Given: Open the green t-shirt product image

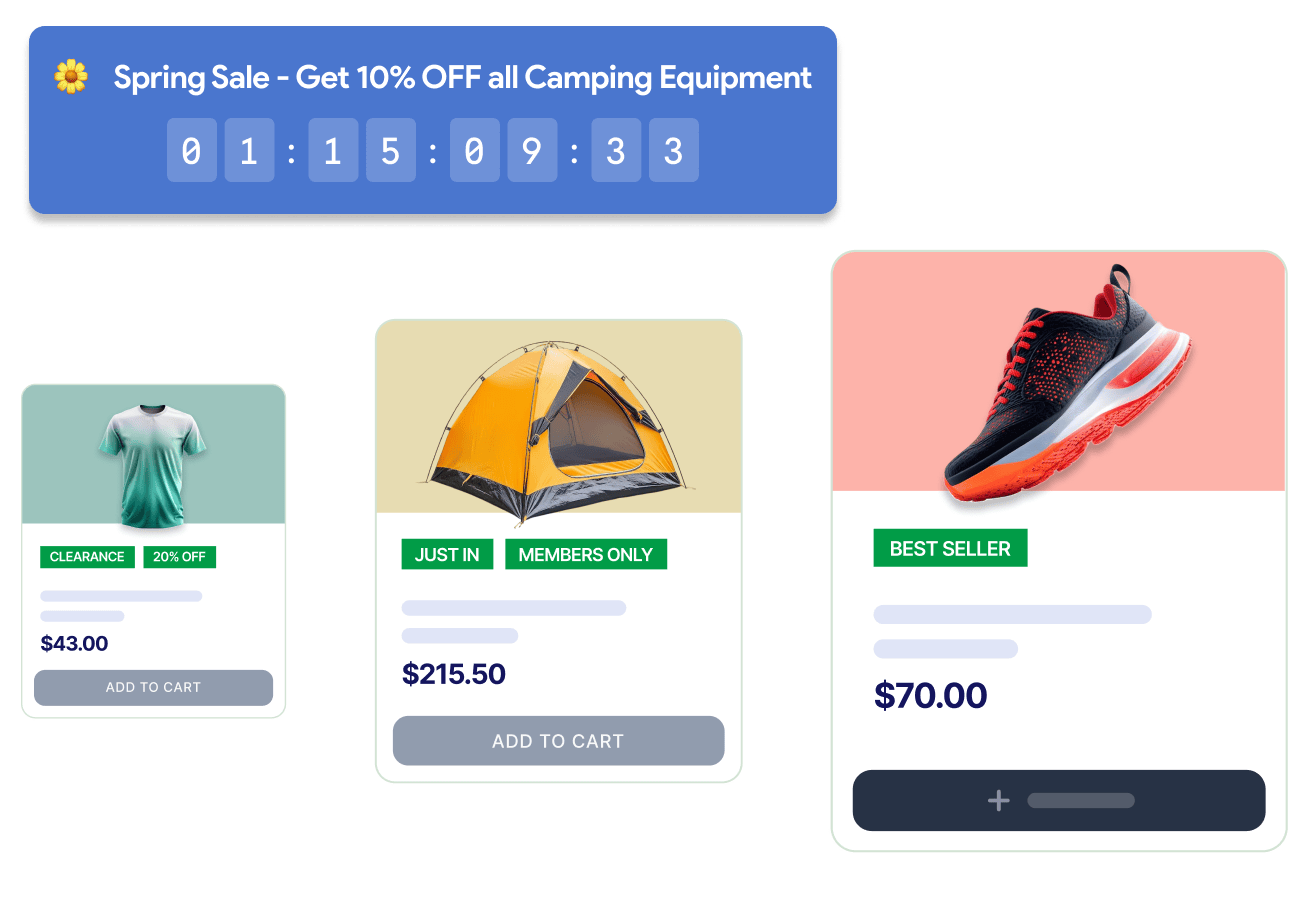Looking at the screenshot, I should 154,455.
